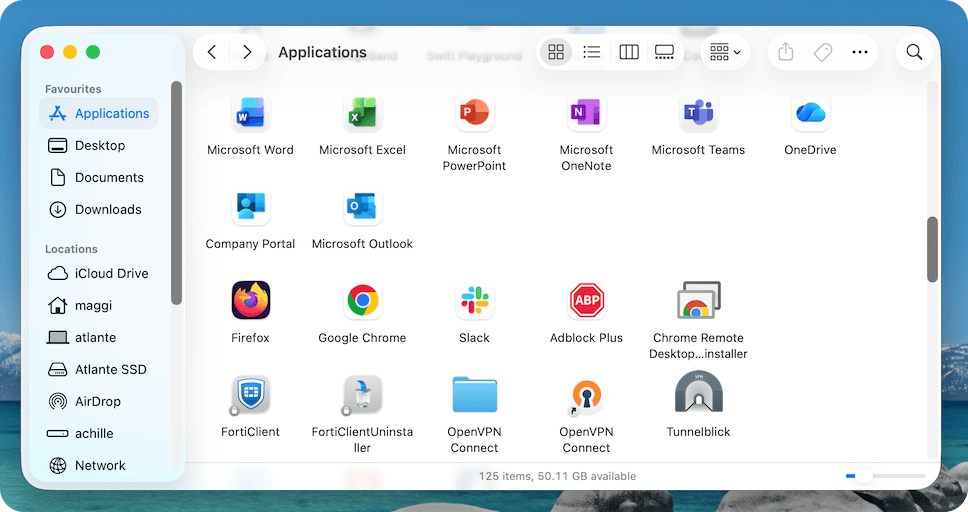The image size is (968, 512).
Task: Open the Microsoft Word app icon
Action: coord(250,113)
